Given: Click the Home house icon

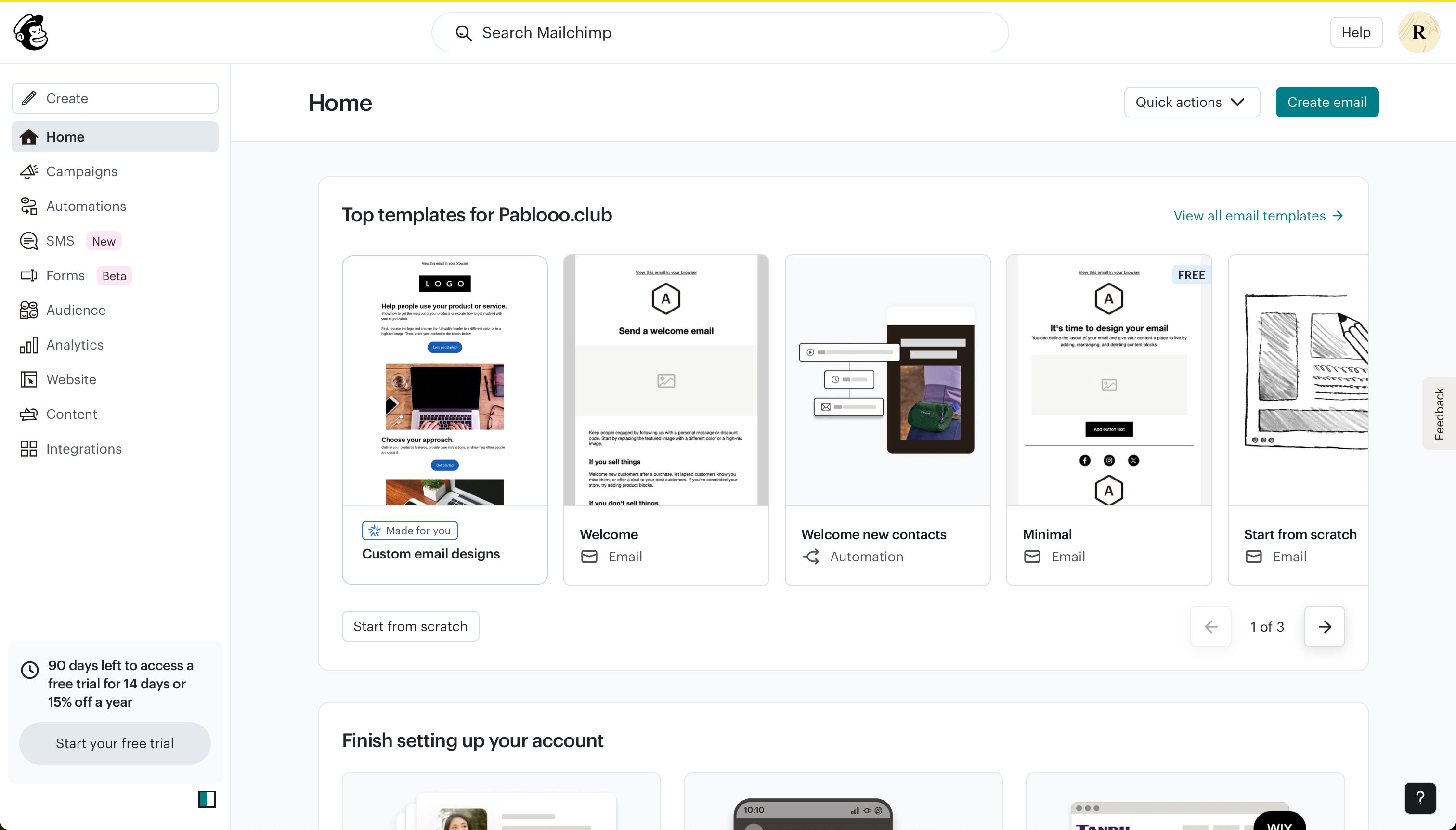Looking at the screenshot, I should pyautogui.click(x=28, y=137).
